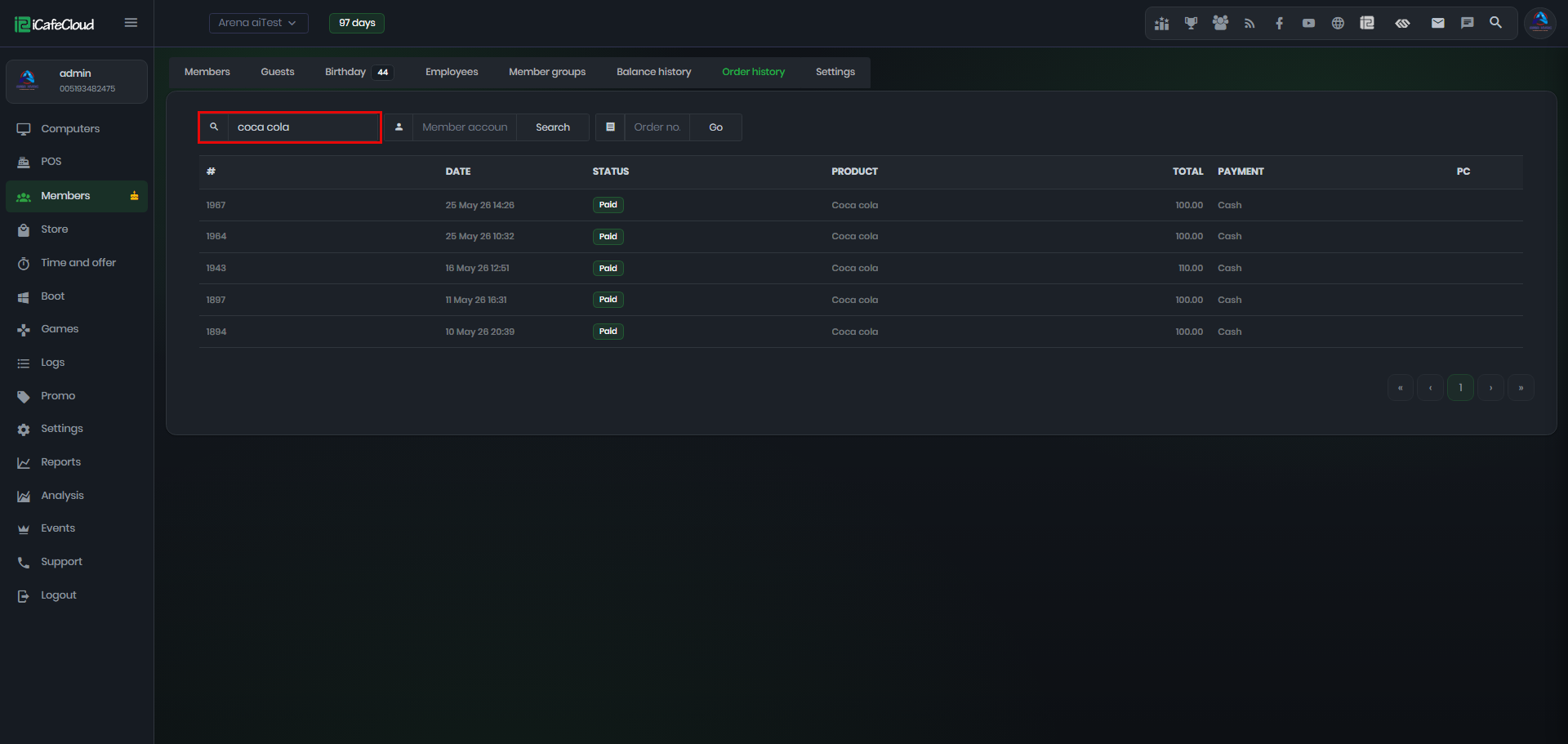Open the mail envelope icon
The image size is (1568, 744).
coord(1438,23)
